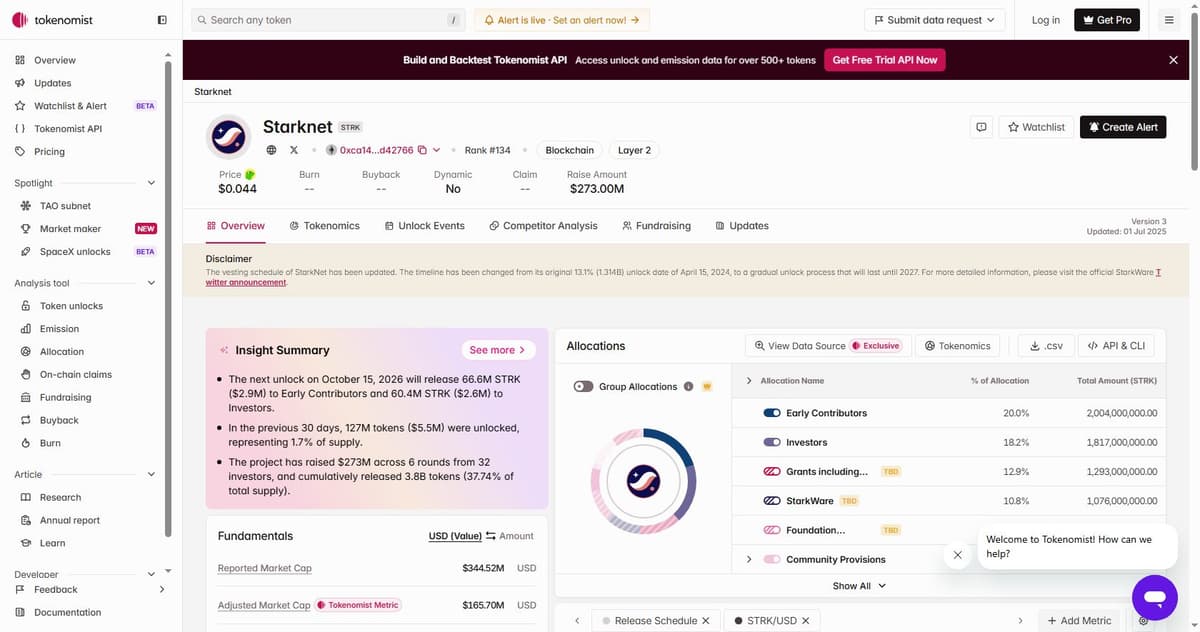Switch to Tokenomics tab
The image size is (1200, 632).
pos(324,226)
